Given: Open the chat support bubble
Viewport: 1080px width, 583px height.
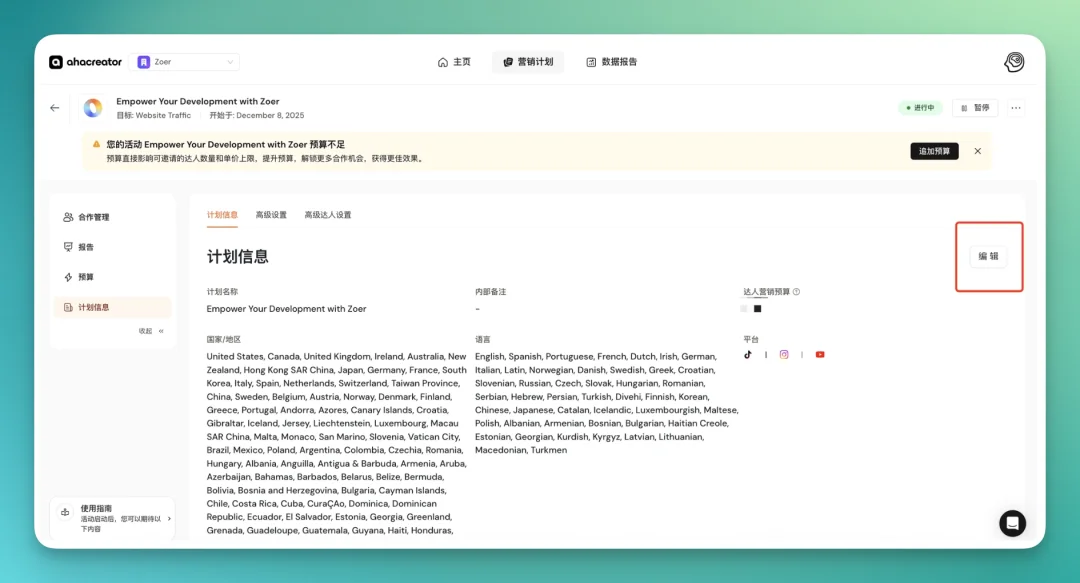Looking at the screenshot, I should coord(1012,523).
